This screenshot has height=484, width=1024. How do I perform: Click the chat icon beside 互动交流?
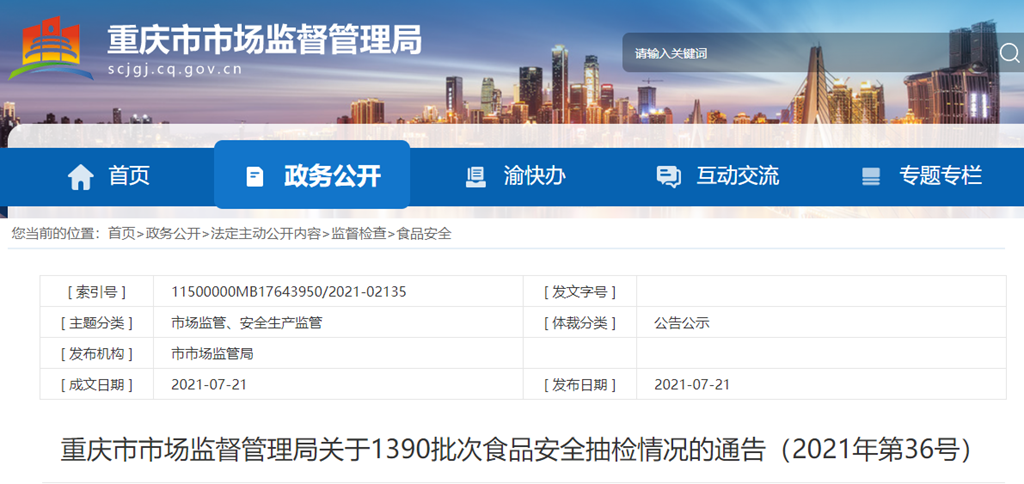tap(668, 177)
